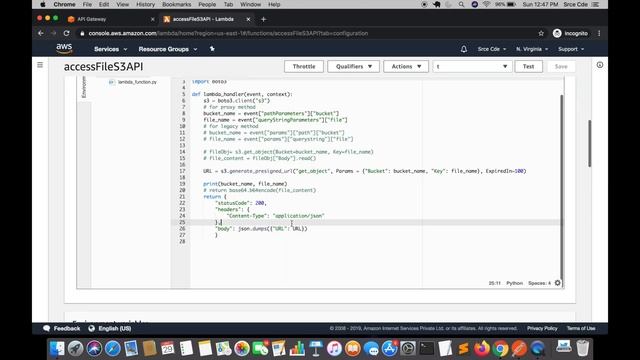Open the Trash in the dock
This screenshot has width=640, height=360.
pos(583,349)
